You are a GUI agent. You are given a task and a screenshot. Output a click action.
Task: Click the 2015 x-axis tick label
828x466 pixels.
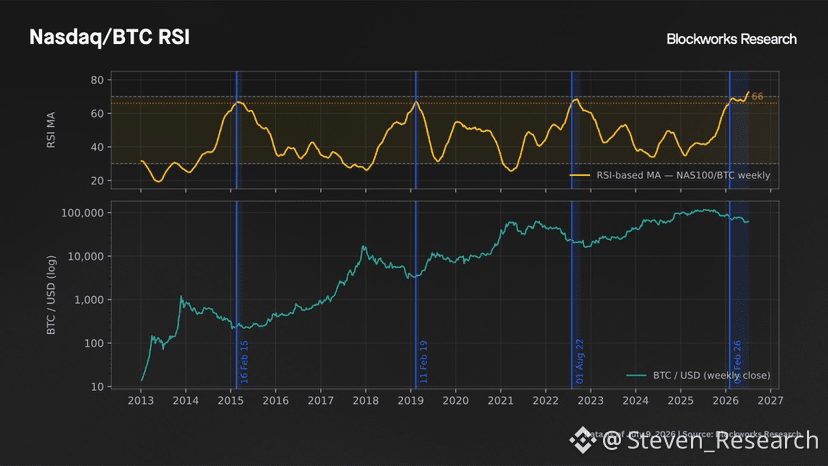231,400
